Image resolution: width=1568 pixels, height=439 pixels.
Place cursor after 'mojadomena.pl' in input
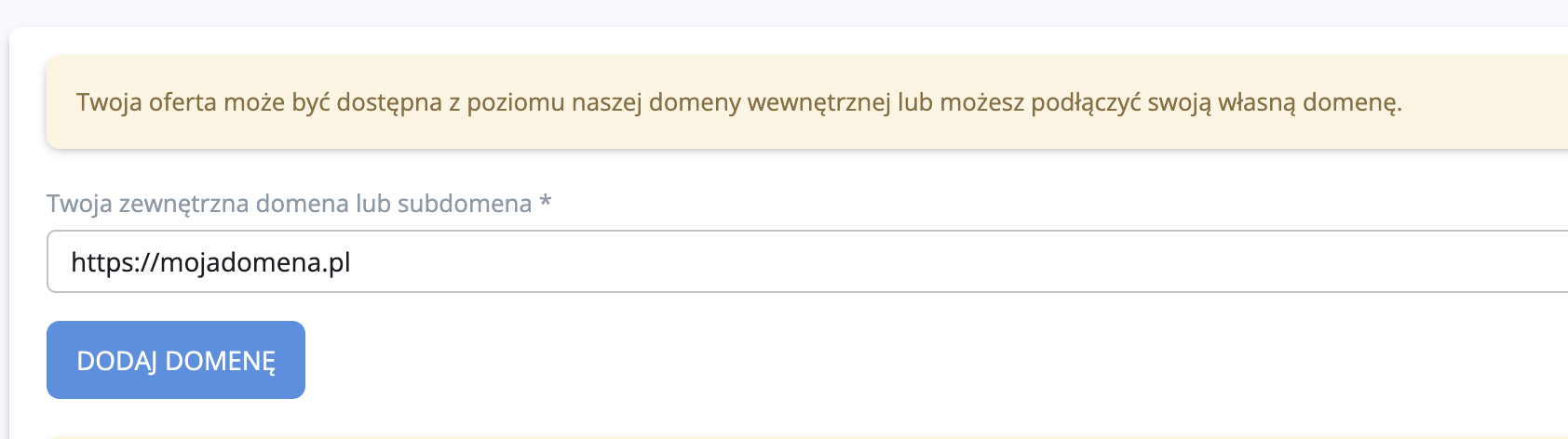tap(353, 262)
